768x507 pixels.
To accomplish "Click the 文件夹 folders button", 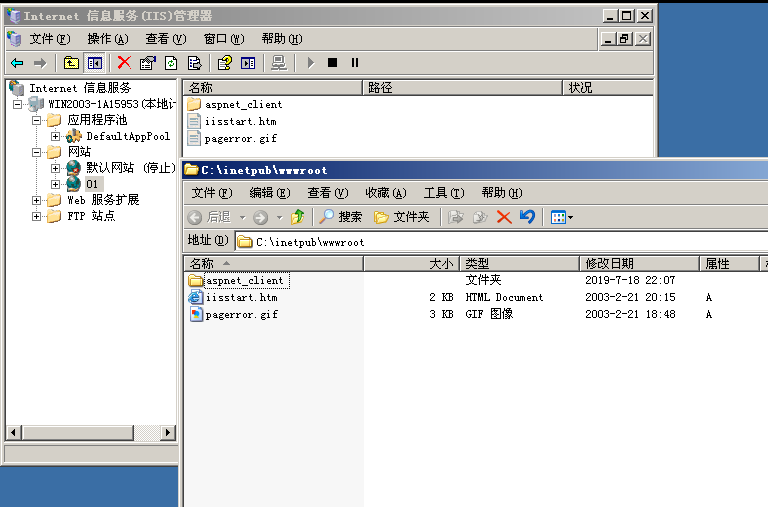I will click(402, 217).
